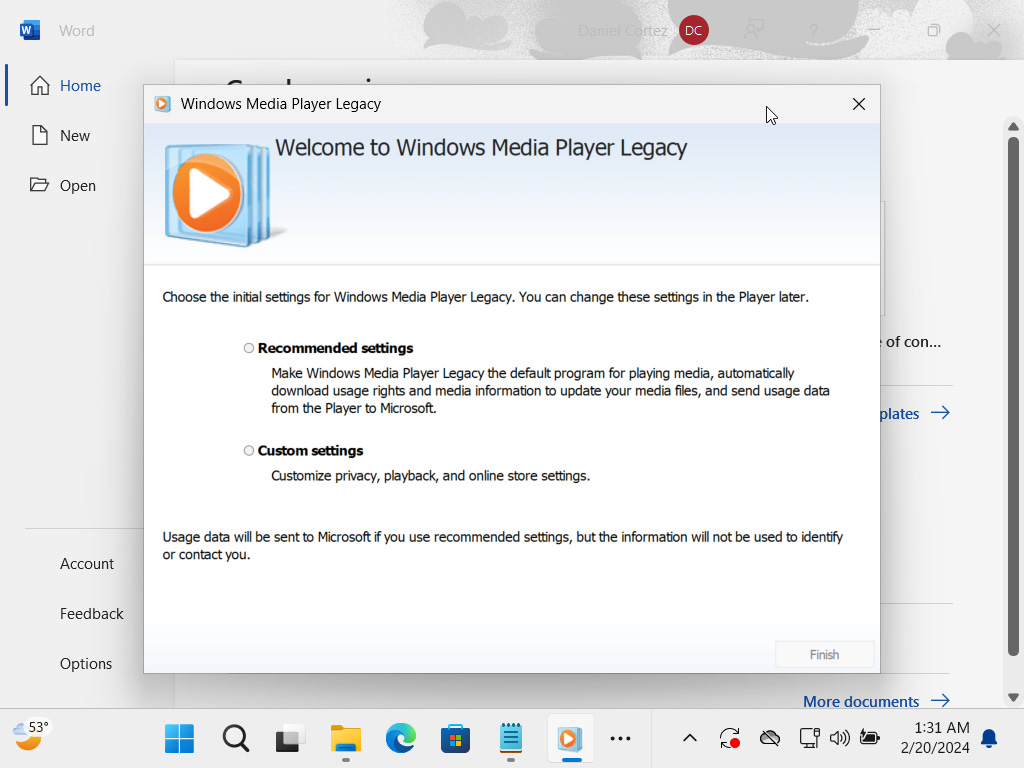Click the templates arrow link in Word

940,413
